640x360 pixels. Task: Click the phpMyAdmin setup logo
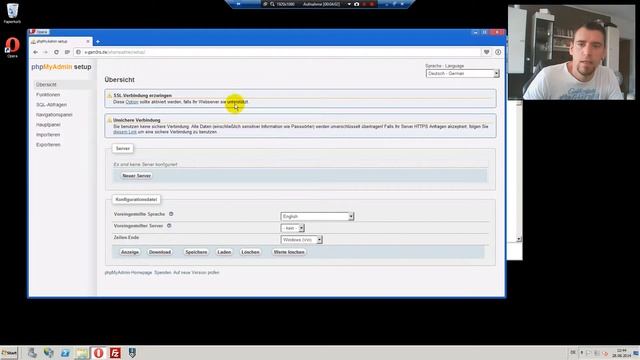click(61, 67)
